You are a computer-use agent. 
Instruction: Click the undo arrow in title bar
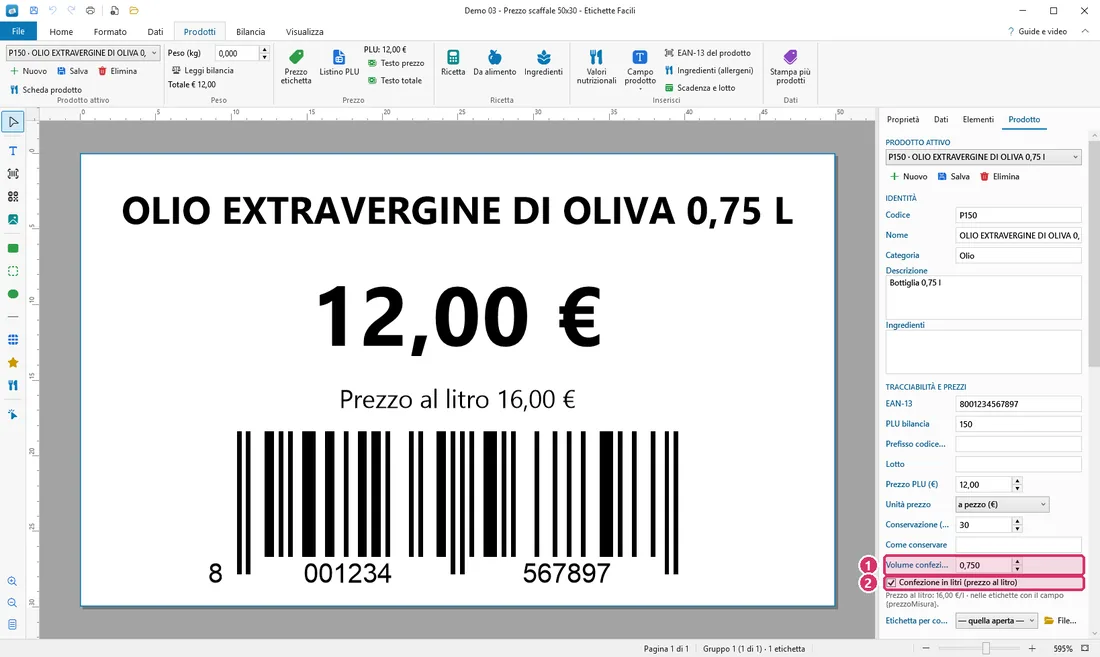53,11
